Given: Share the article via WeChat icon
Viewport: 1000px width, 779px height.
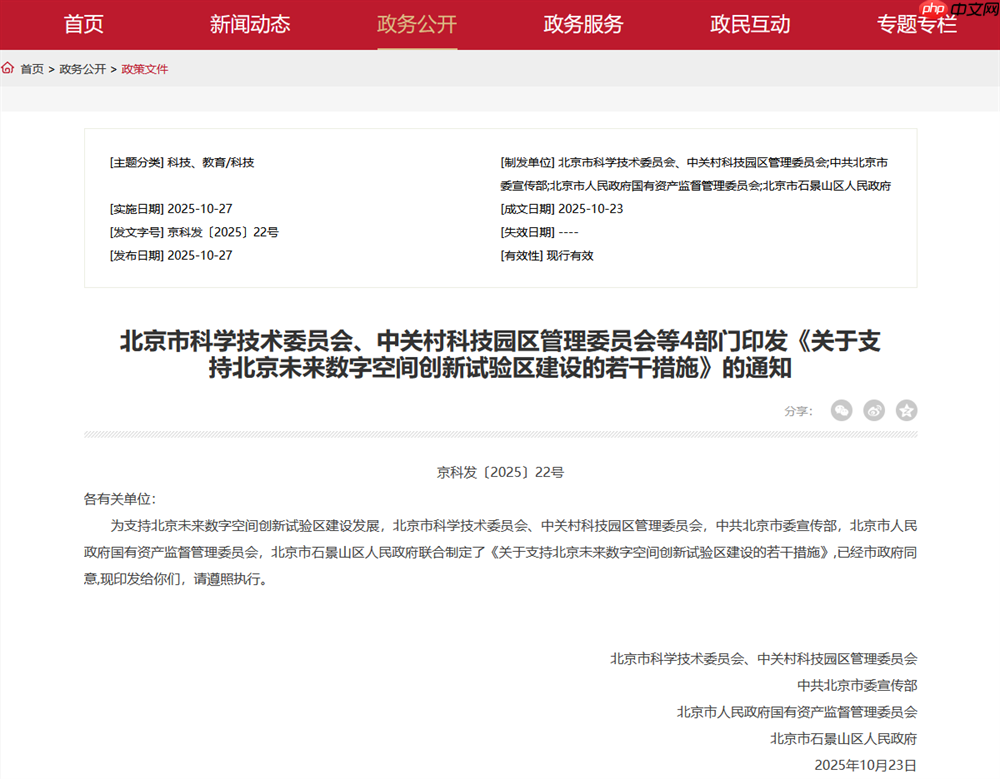Looking at the screenshot, I should pyautogui.click(x=841, y=410).
